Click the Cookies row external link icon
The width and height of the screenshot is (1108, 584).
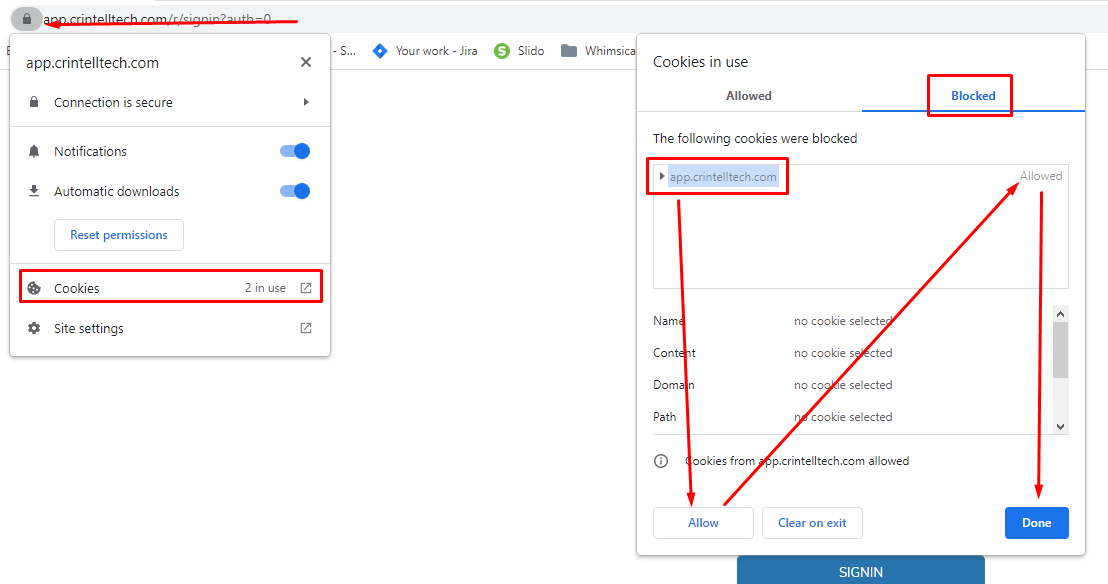(x=306, y=288)
